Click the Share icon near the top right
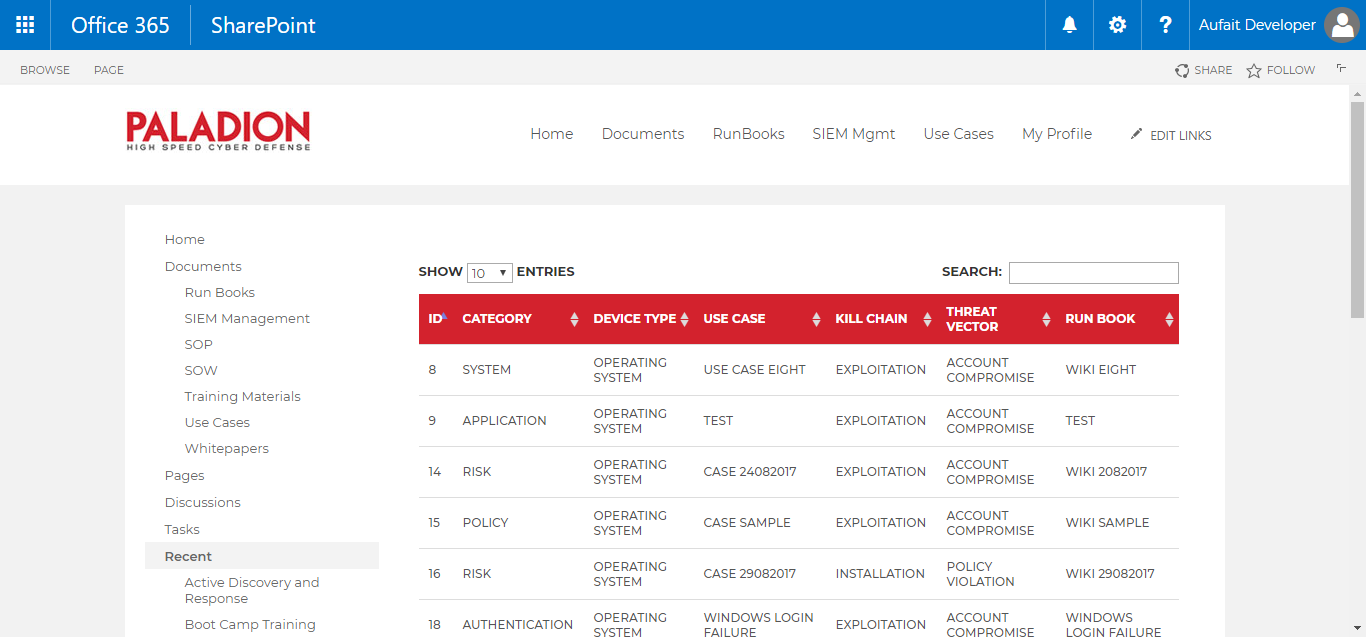Image resolution: width=1366 pixels, height=637 pixels. click(1182, 69)
